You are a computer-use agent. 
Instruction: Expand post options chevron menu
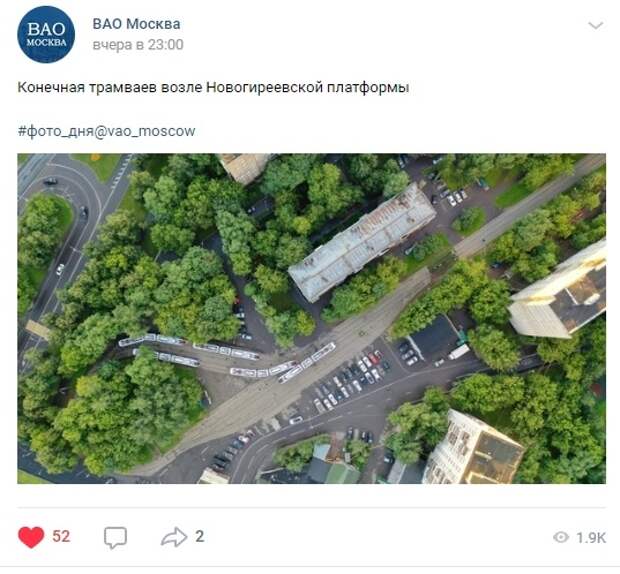coord(595,26)
